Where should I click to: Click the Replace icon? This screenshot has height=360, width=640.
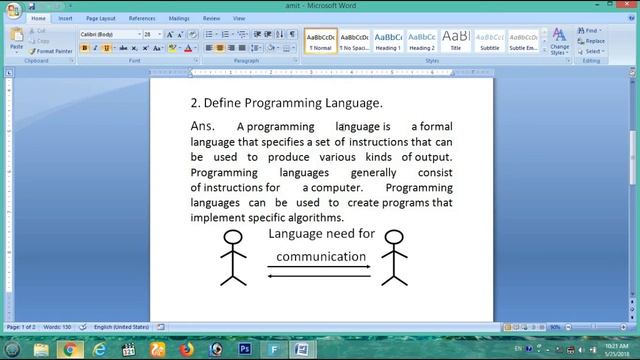click(x=581, y=41)
